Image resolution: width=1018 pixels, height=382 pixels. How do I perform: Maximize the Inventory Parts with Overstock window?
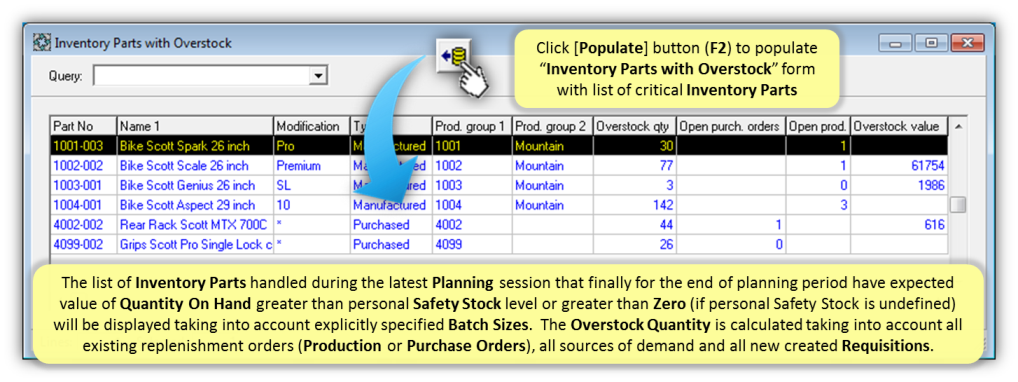931,44
